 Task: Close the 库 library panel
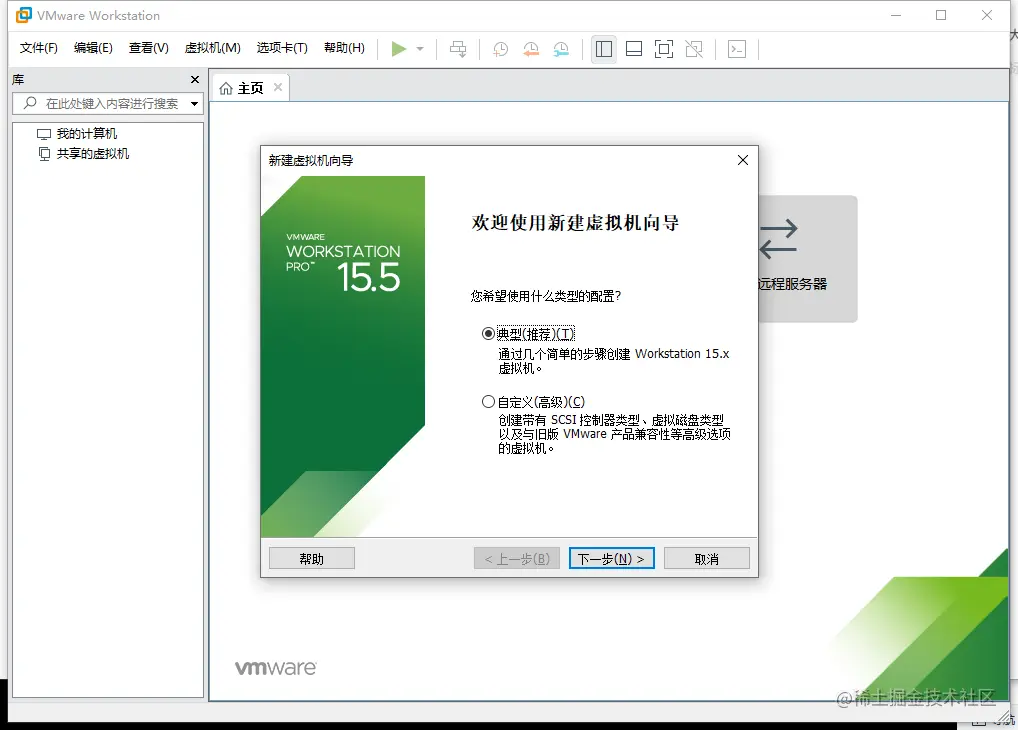tap(195, 79)
